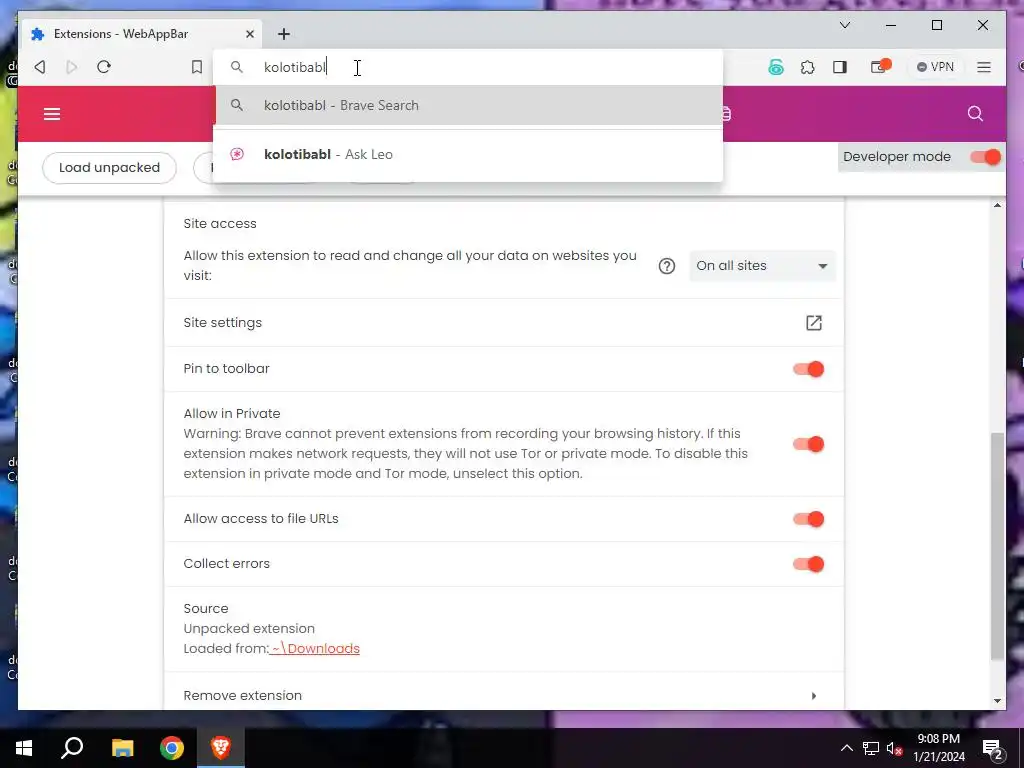The image size is (1024, 768).
Task: Open the On all sites dropdown
Action: (x=762, y=266)
